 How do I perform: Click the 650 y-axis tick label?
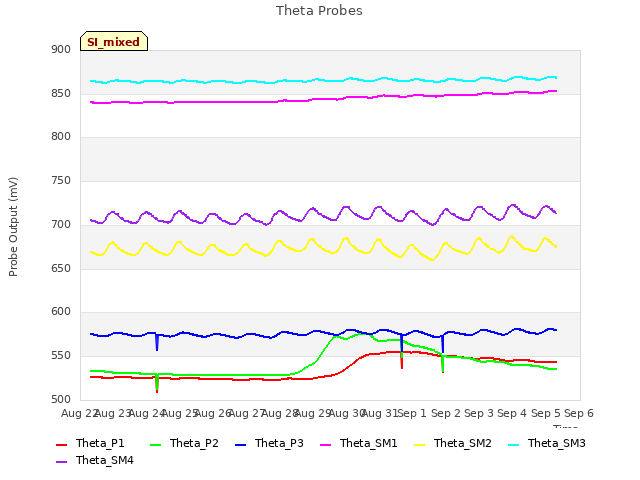point(61,269)
